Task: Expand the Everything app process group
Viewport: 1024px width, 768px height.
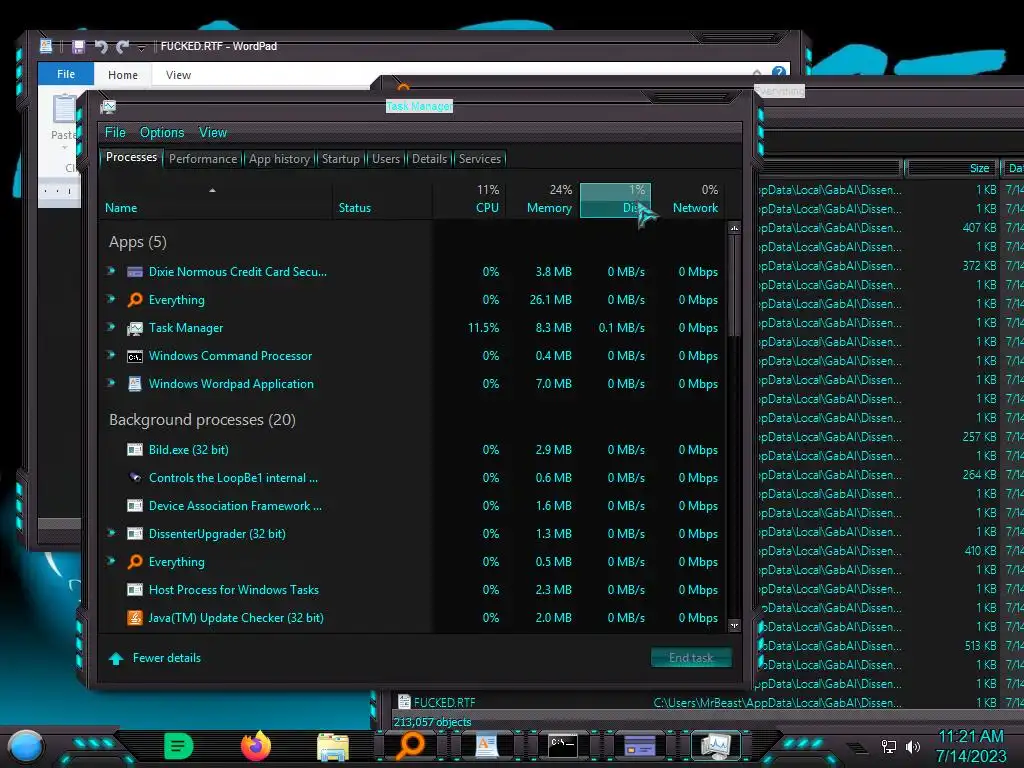Action: tap(111, 298)
